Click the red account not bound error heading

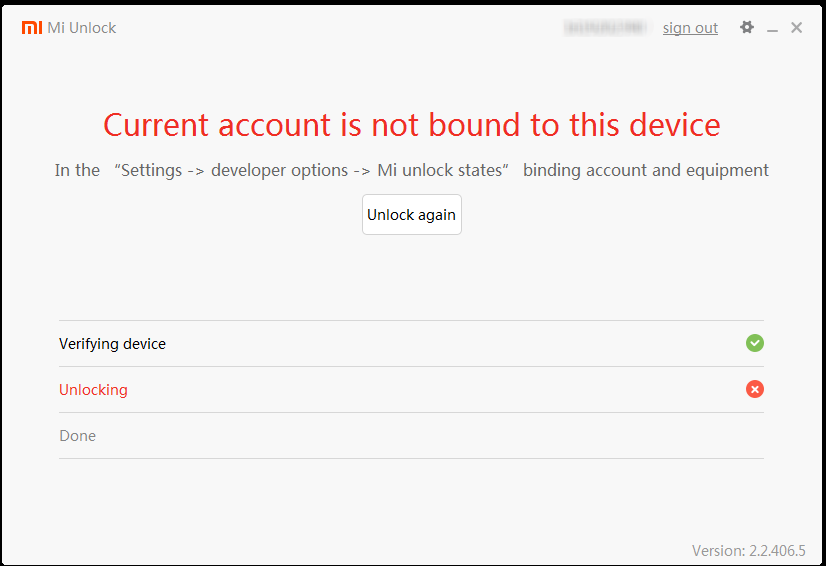tap(412, 125)
